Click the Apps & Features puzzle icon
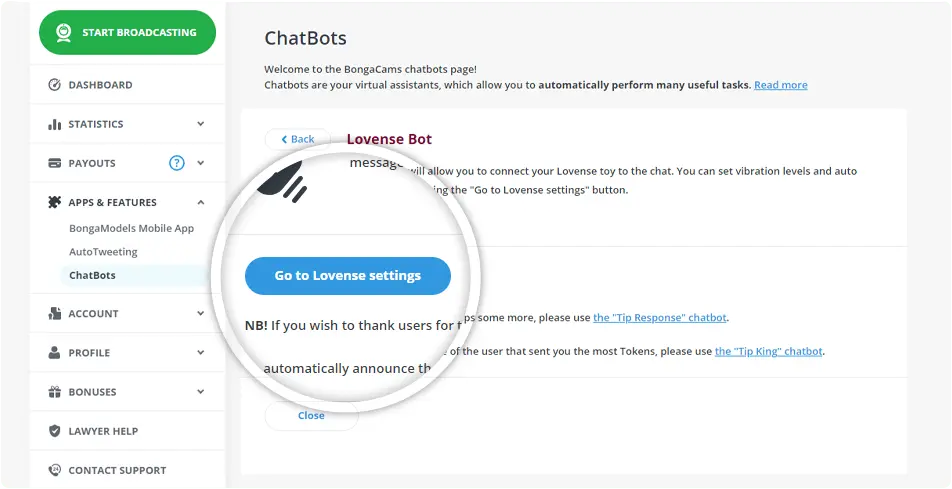This screenshot has width=952, height=489. pyautogui.click(x=54, y=202)
